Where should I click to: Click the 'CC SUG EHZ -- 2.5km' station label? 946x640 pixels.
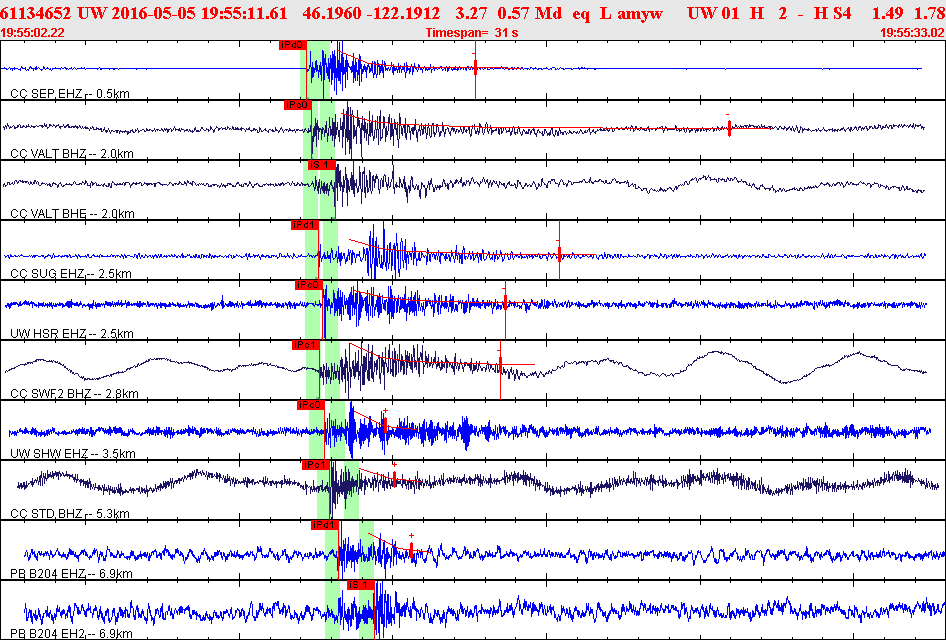71,273
